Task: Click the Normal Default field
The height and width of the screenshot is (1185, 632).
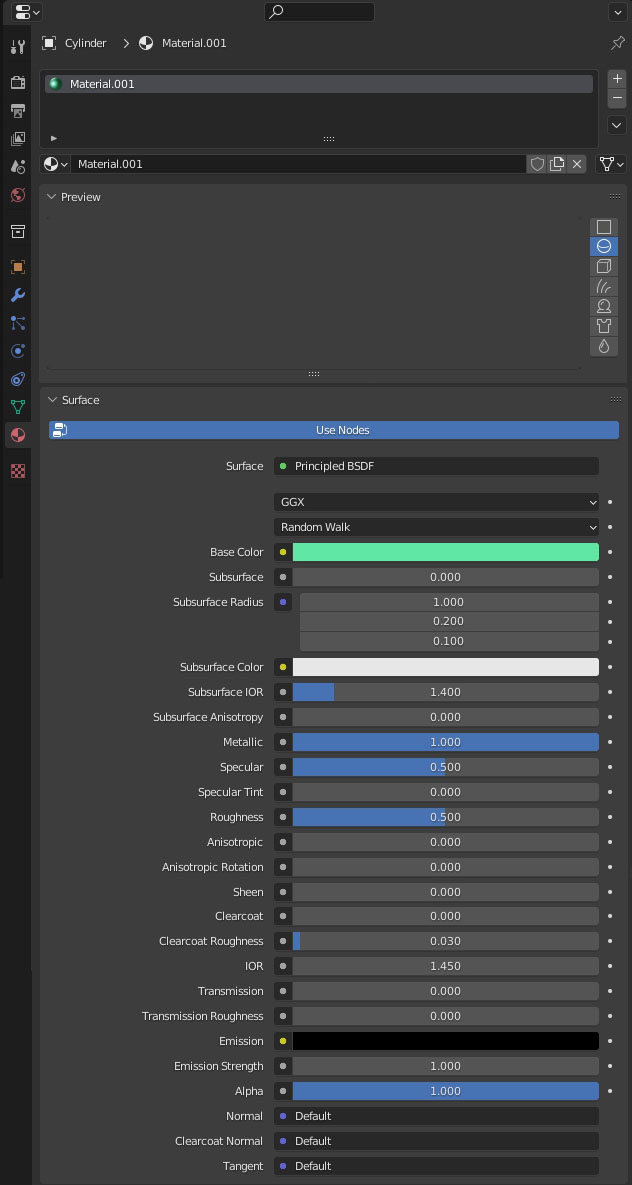Action: (x=436, y=1115)
